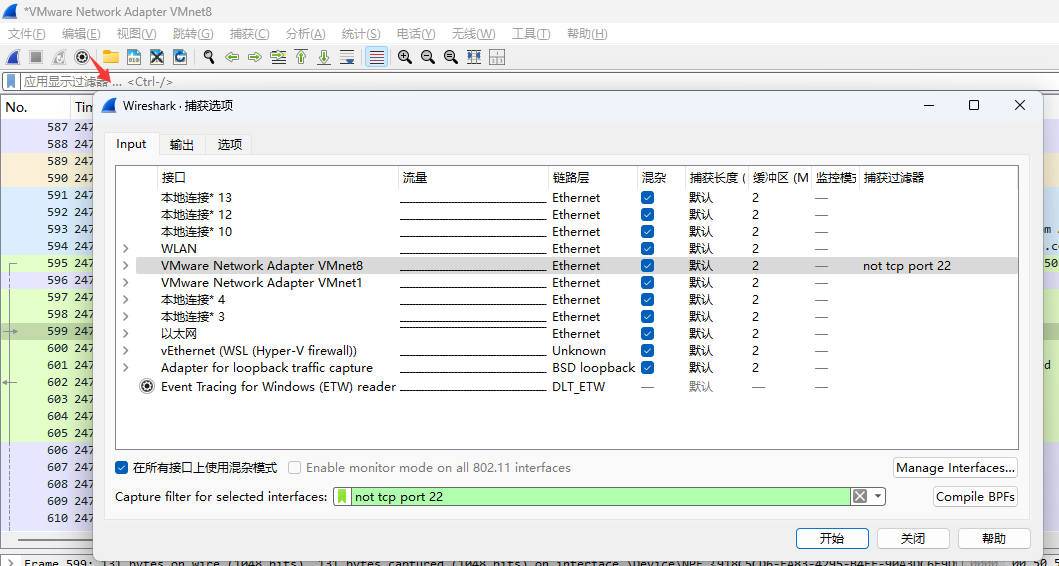The image size is (1059, 566).
Task: Uncheck promiscuous for vEthernet WSL interface
Action: click(647, 351)
